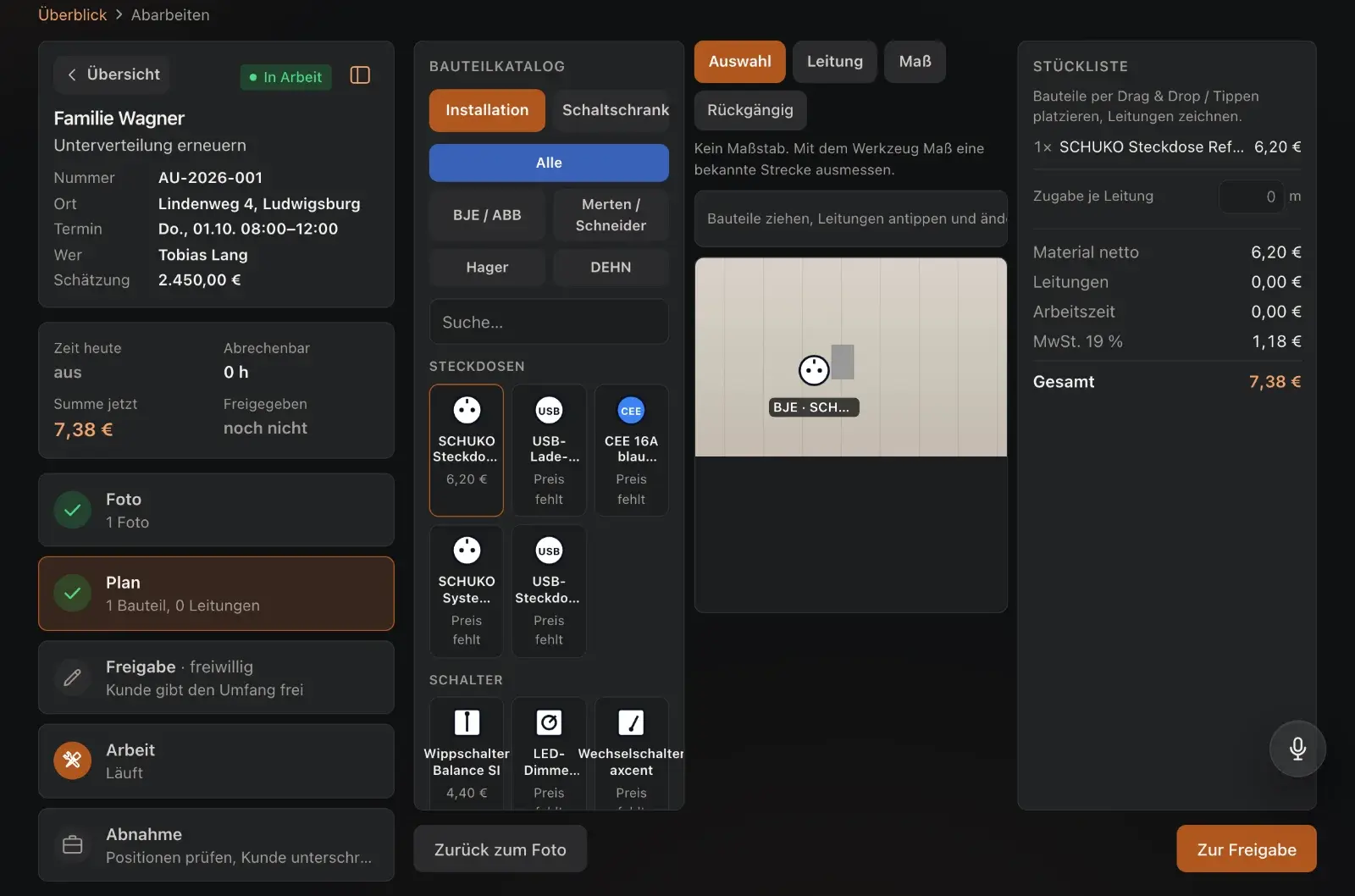Filter catalog by Merten / Schneider

(x=611, y=215)
